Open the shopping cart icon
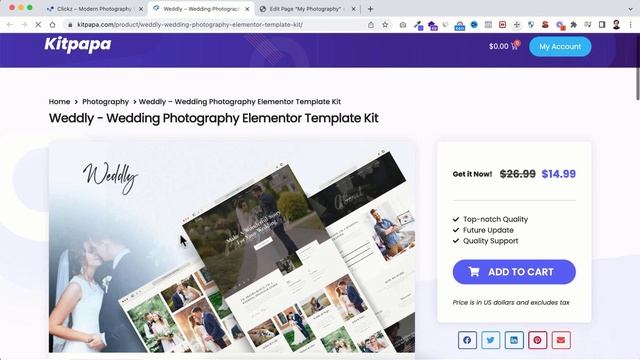 click(515, 46)
